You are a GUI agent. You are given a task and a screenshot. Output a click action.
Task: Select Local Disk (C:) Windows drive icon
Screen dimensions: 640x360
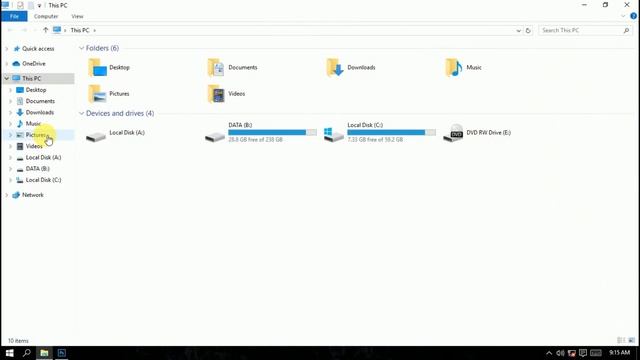click(x=334, y=134)
